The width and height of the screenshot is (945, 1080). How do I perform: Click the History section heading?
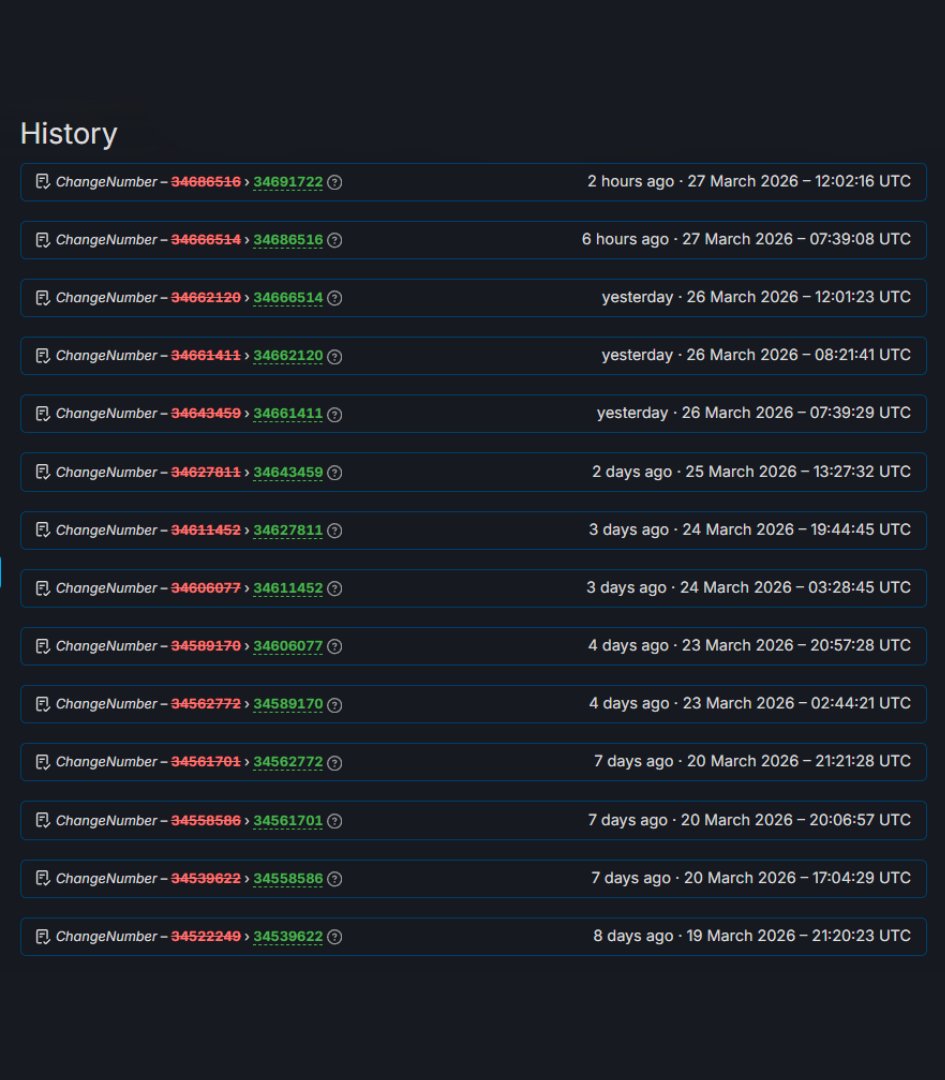pos(69,134)
